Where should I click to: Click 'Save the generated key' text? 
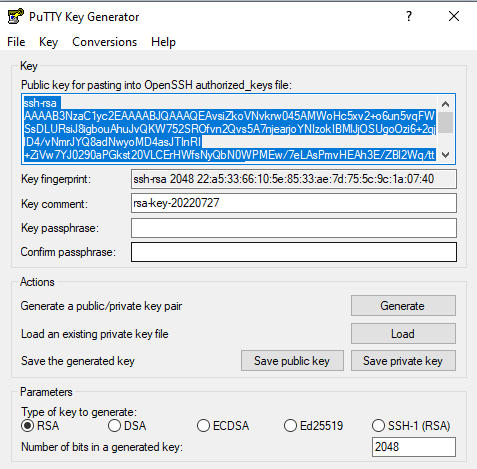tap(78, 361)
